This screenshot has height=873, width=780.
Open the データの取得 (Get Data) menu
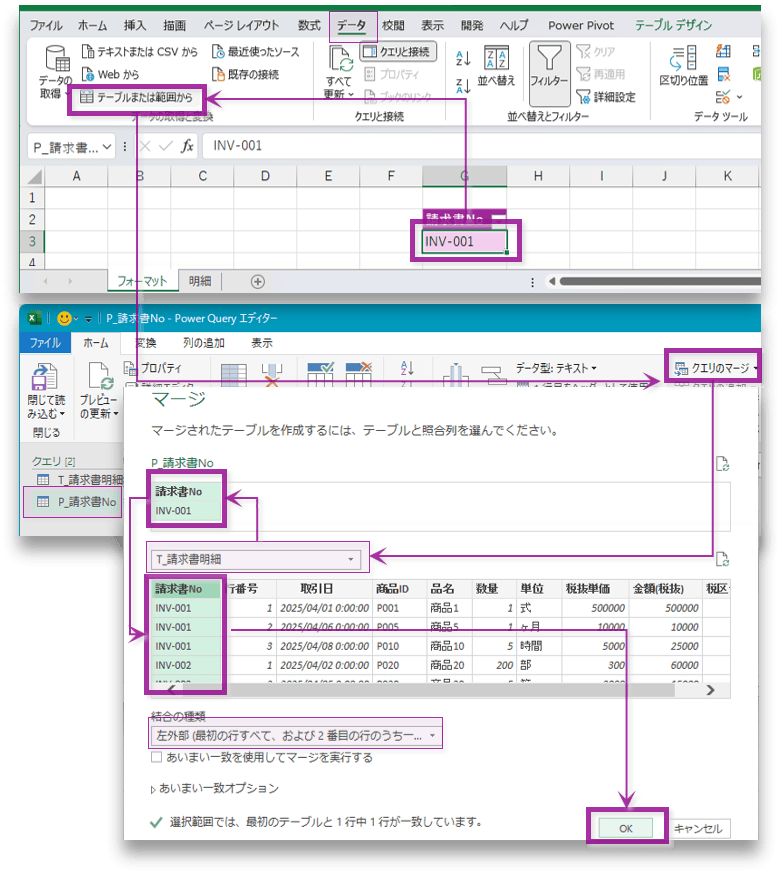coord(55,72)
